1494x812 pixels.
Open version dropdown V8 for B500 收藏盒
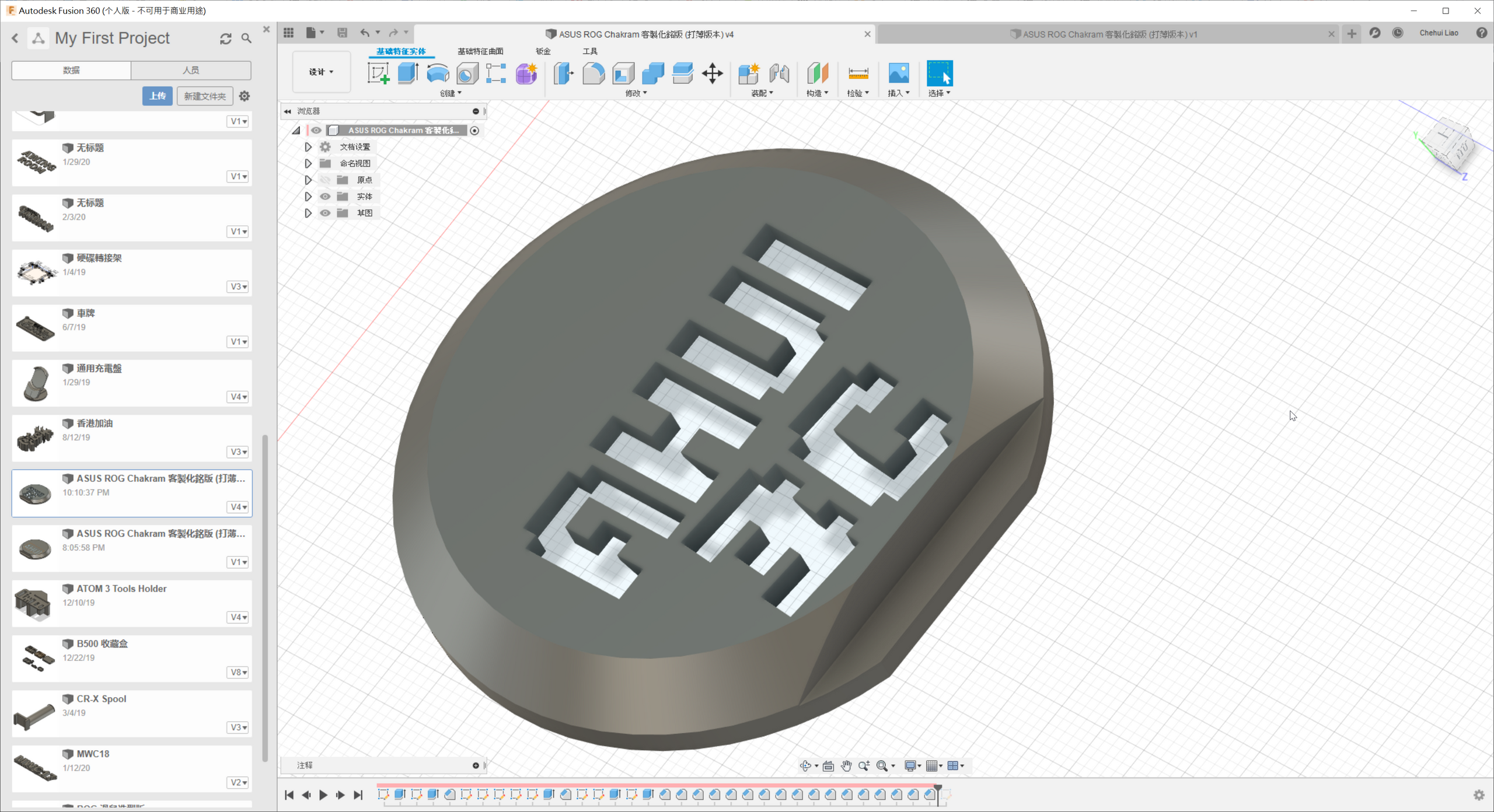click(x=238, y=672)
